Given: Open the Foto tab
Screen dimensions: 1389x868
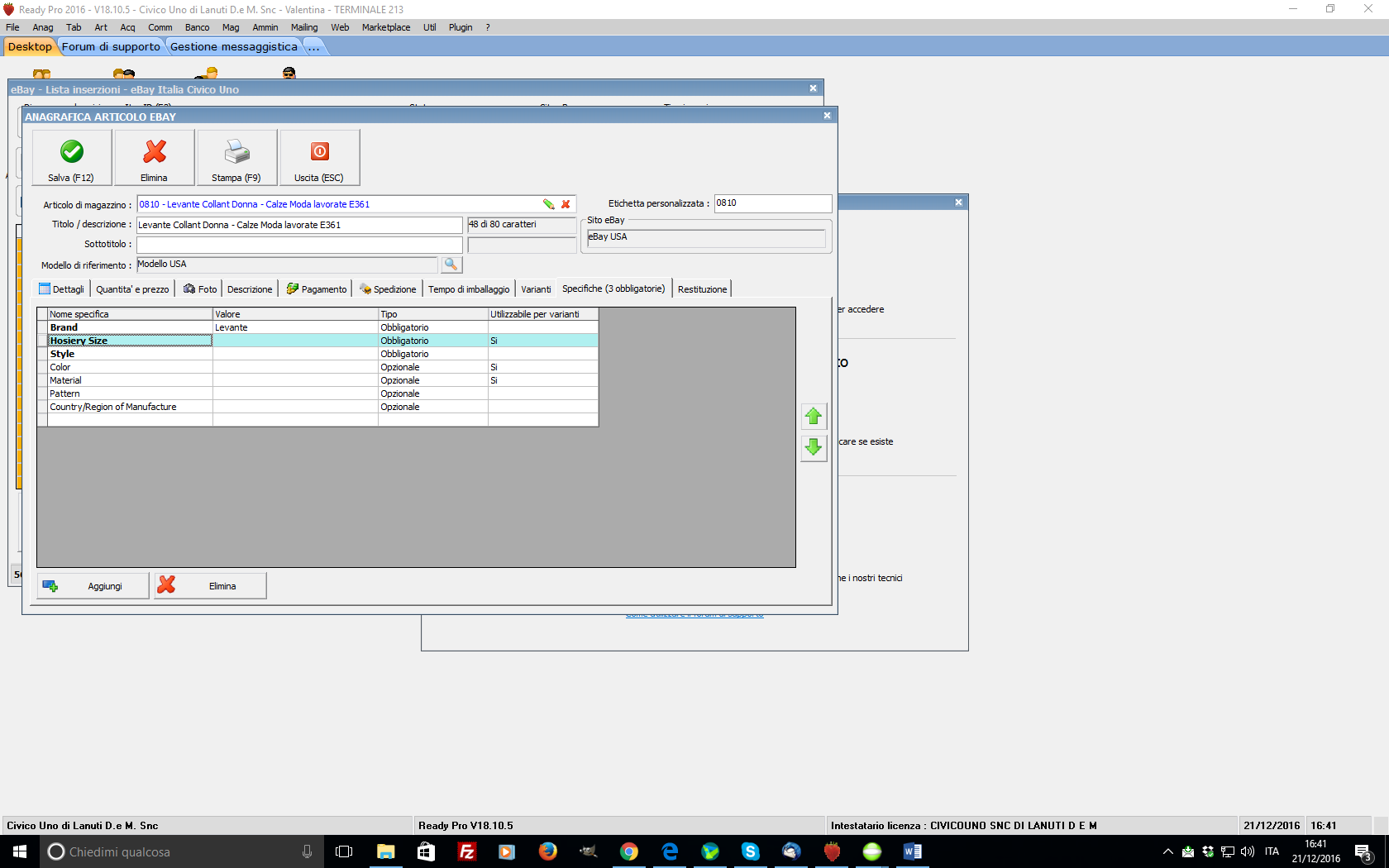Looking at the screenshot, I should pos(200,289).
